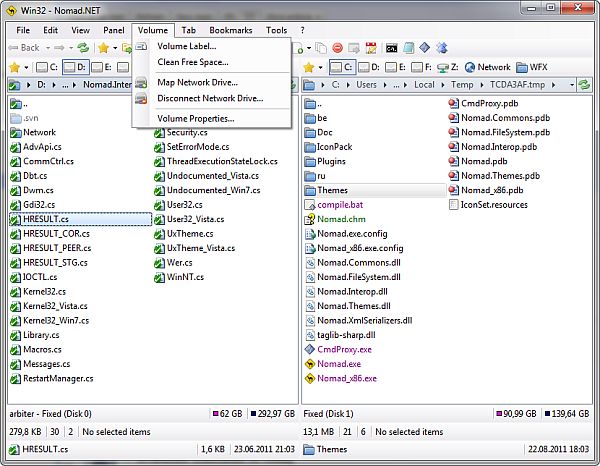600x466 pixels.
Task: Open the Panel menu
Action: [x=114, y=30]
